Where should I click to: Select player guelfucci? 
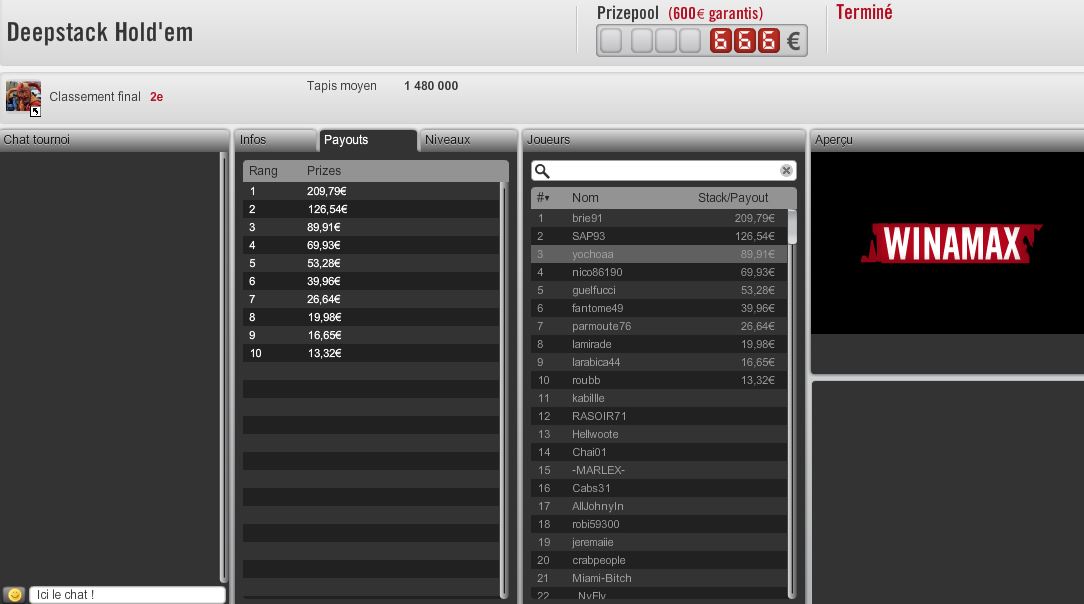tap(659, 290)
